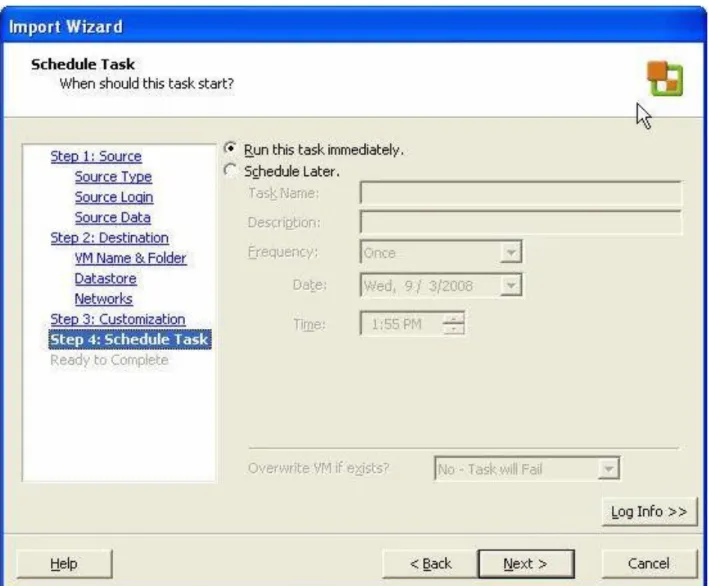Screen dimensions: 710x586
Task: Select Step 4: Schedule Task item
Action: (130, 340)
